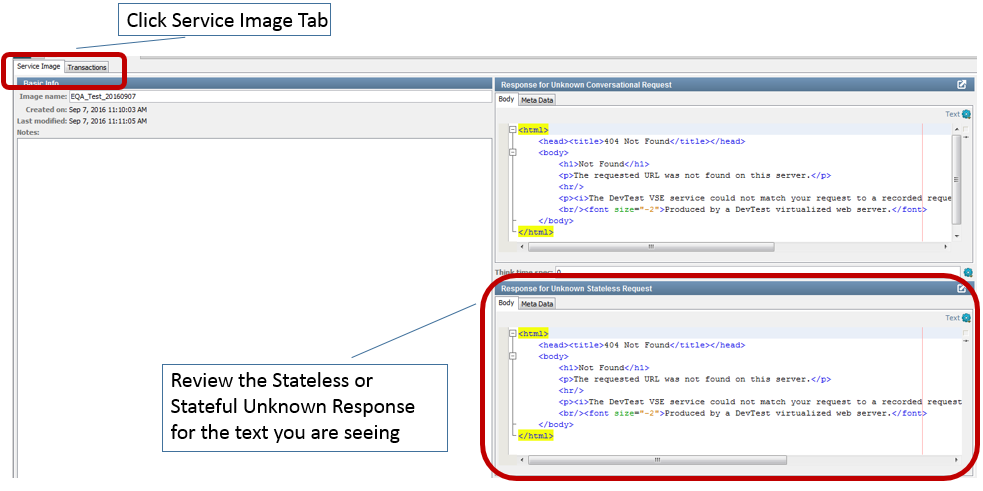This screenshot has height=491, width=983.
Task: Collapse the html node in the Conversational response
Action: [513, 130]
